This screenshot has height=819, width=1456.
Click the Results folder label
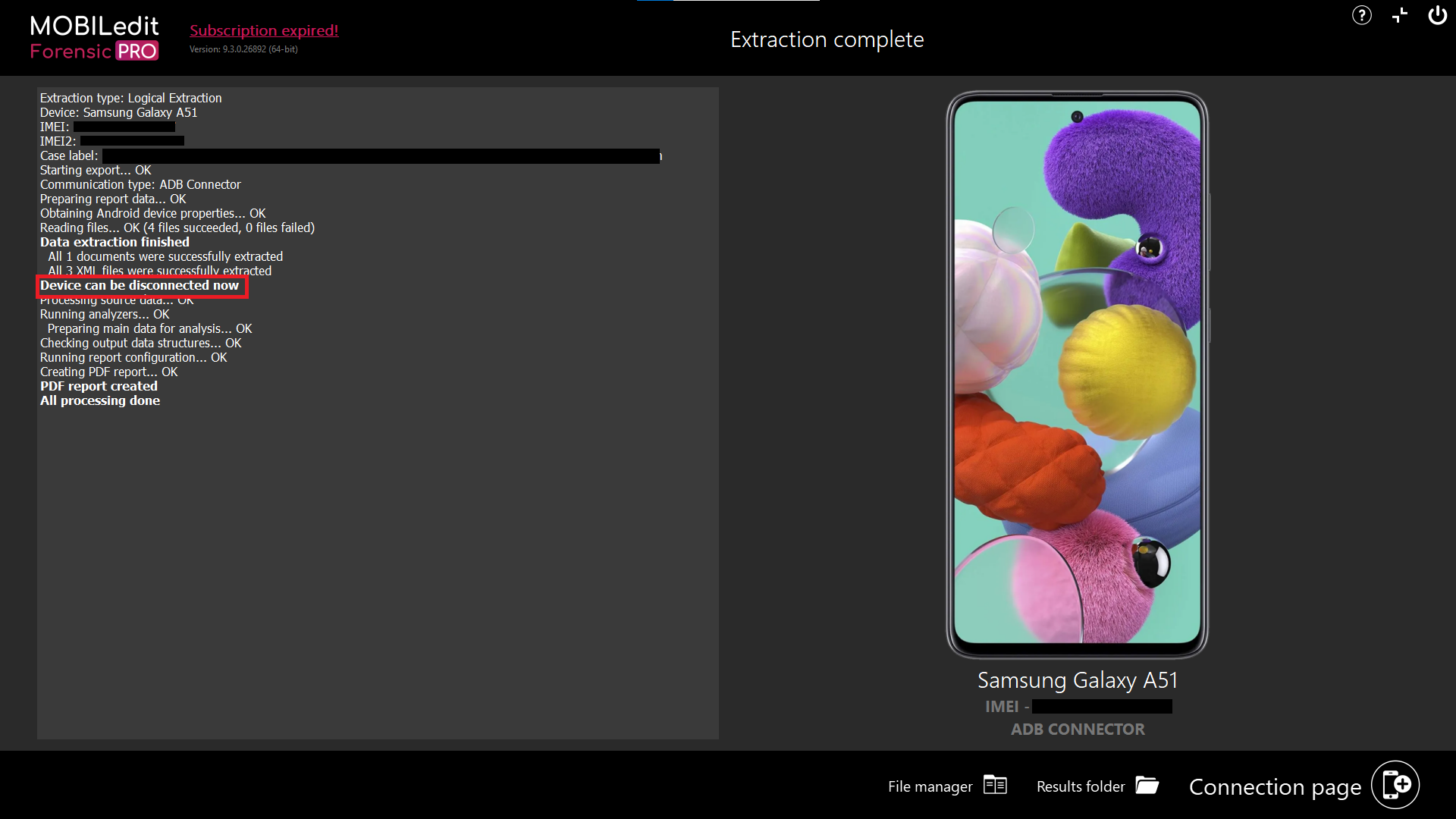(1081, 786)
